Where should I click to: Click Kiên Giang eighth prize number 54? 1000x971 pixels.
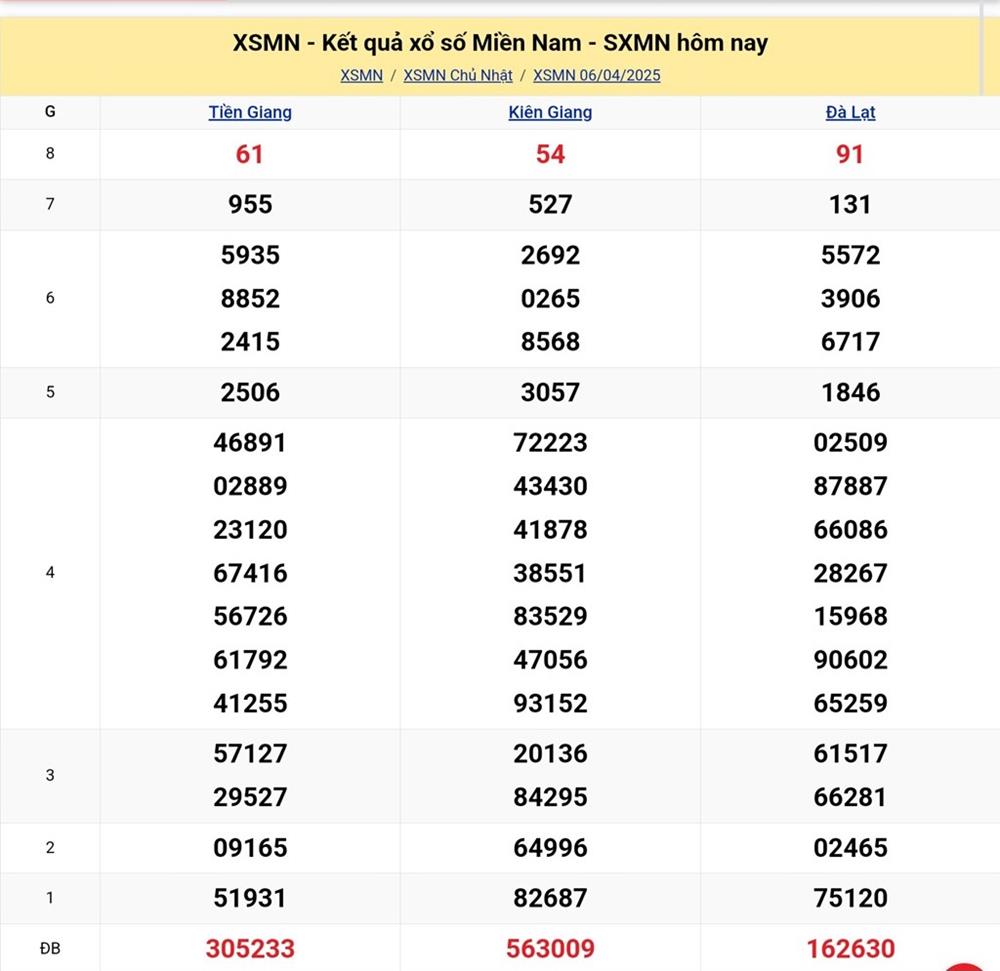(x=550, y=154)
